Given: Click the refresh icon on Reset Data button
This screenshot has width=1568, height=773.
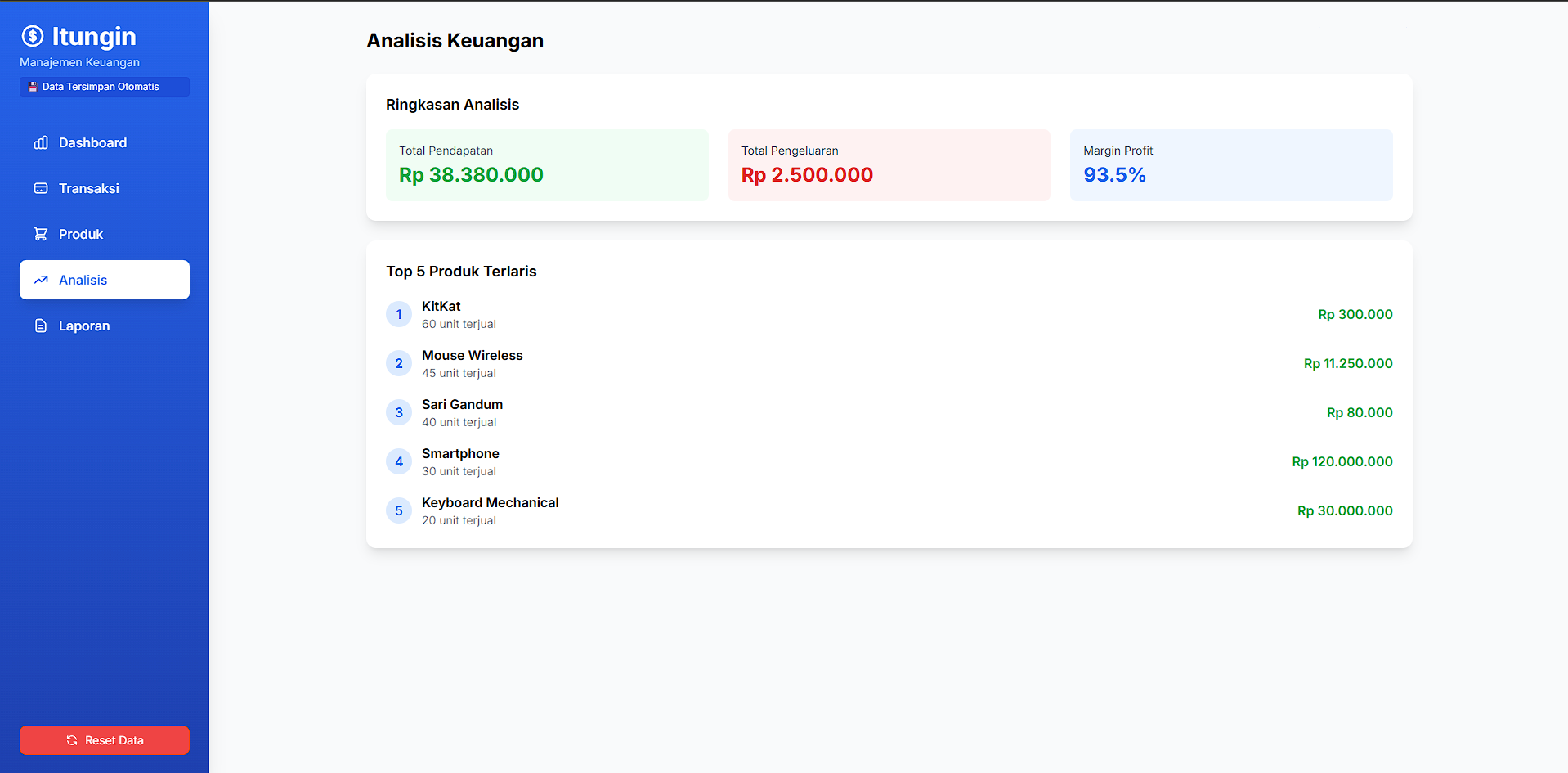Looking at the screenshot, I should [73, 740].
